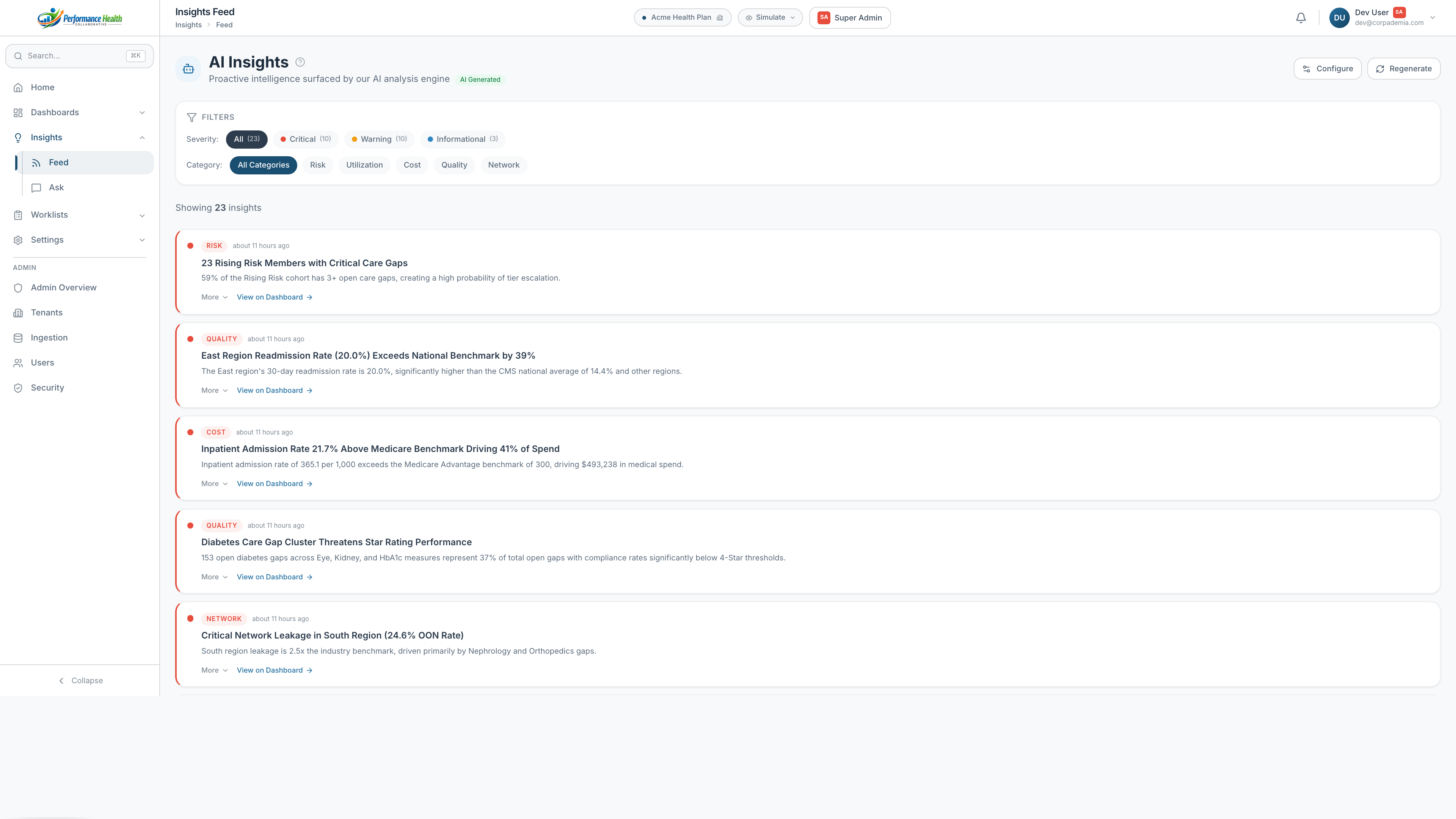Expand the Settings sidebar chevron
Screen dimensions: 1456x819
(142, 240)
